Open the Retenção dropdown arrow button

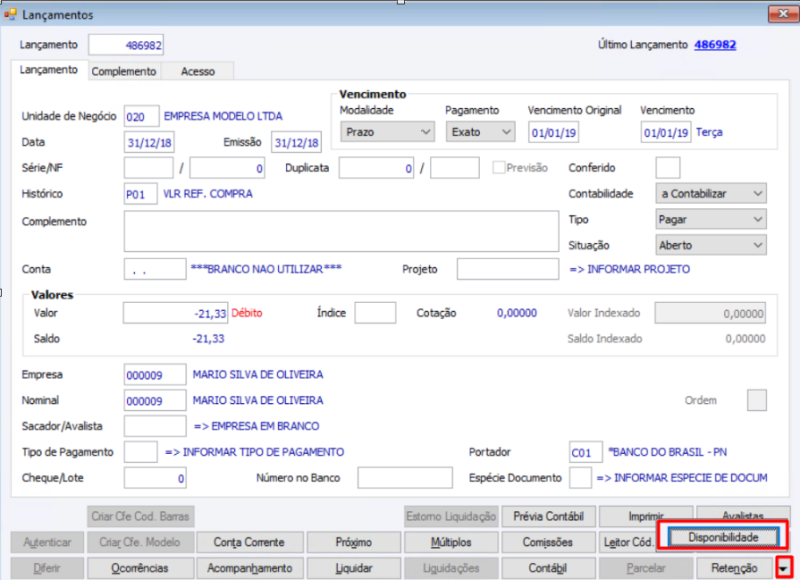point(783,567)
